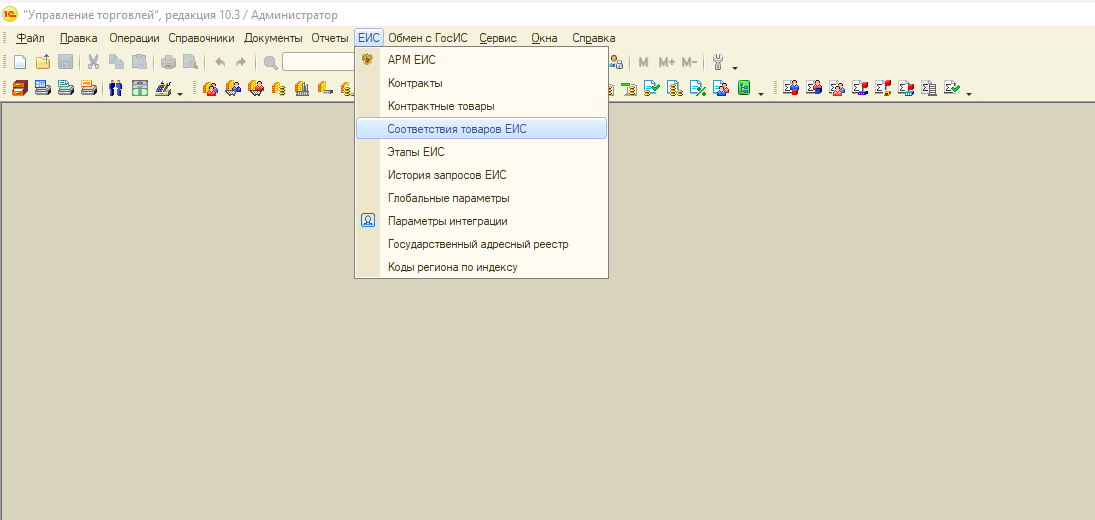Click the Print preview icon

pos(190,61)
